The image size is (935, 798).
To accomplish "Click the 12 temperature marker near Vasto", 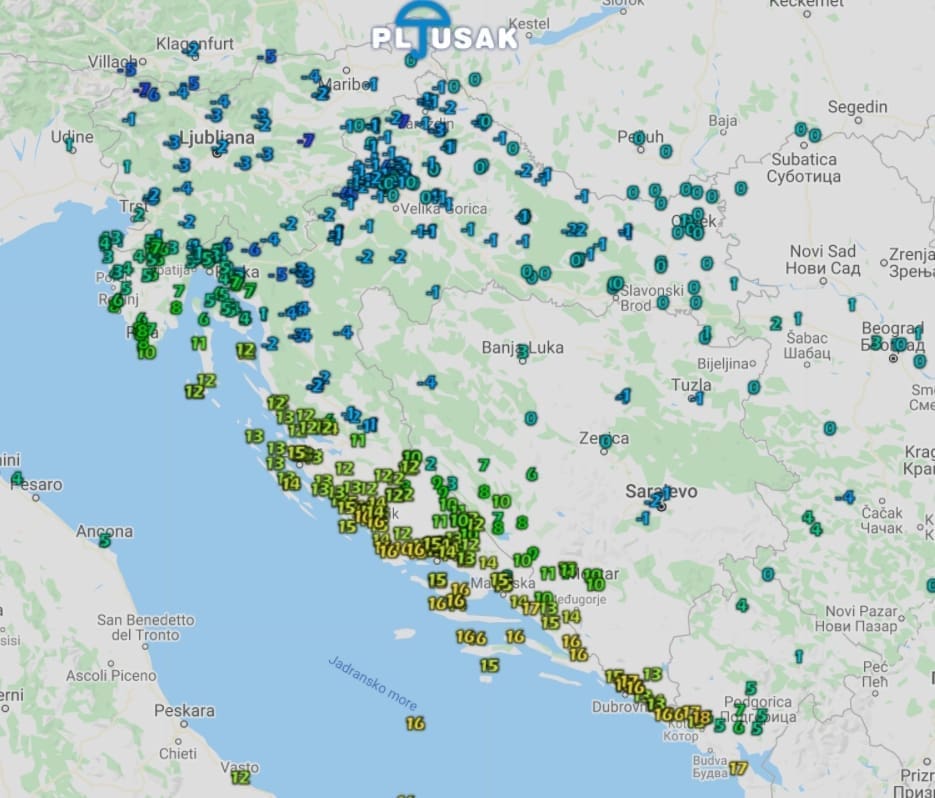I will pyautogui.click(x=240, y=776).
